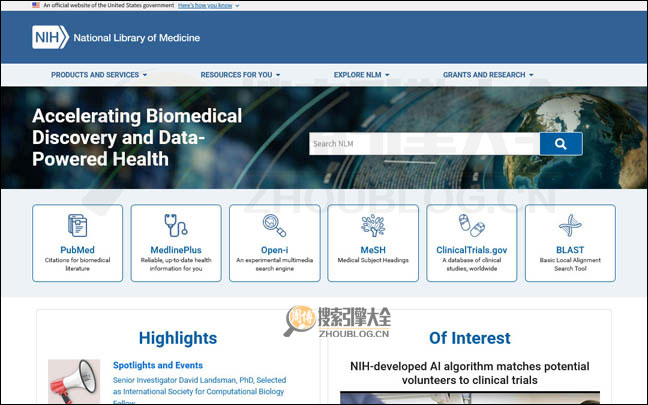648x405 pixels.
Task: Open the Here's how you know link
Action: point(205,5)
